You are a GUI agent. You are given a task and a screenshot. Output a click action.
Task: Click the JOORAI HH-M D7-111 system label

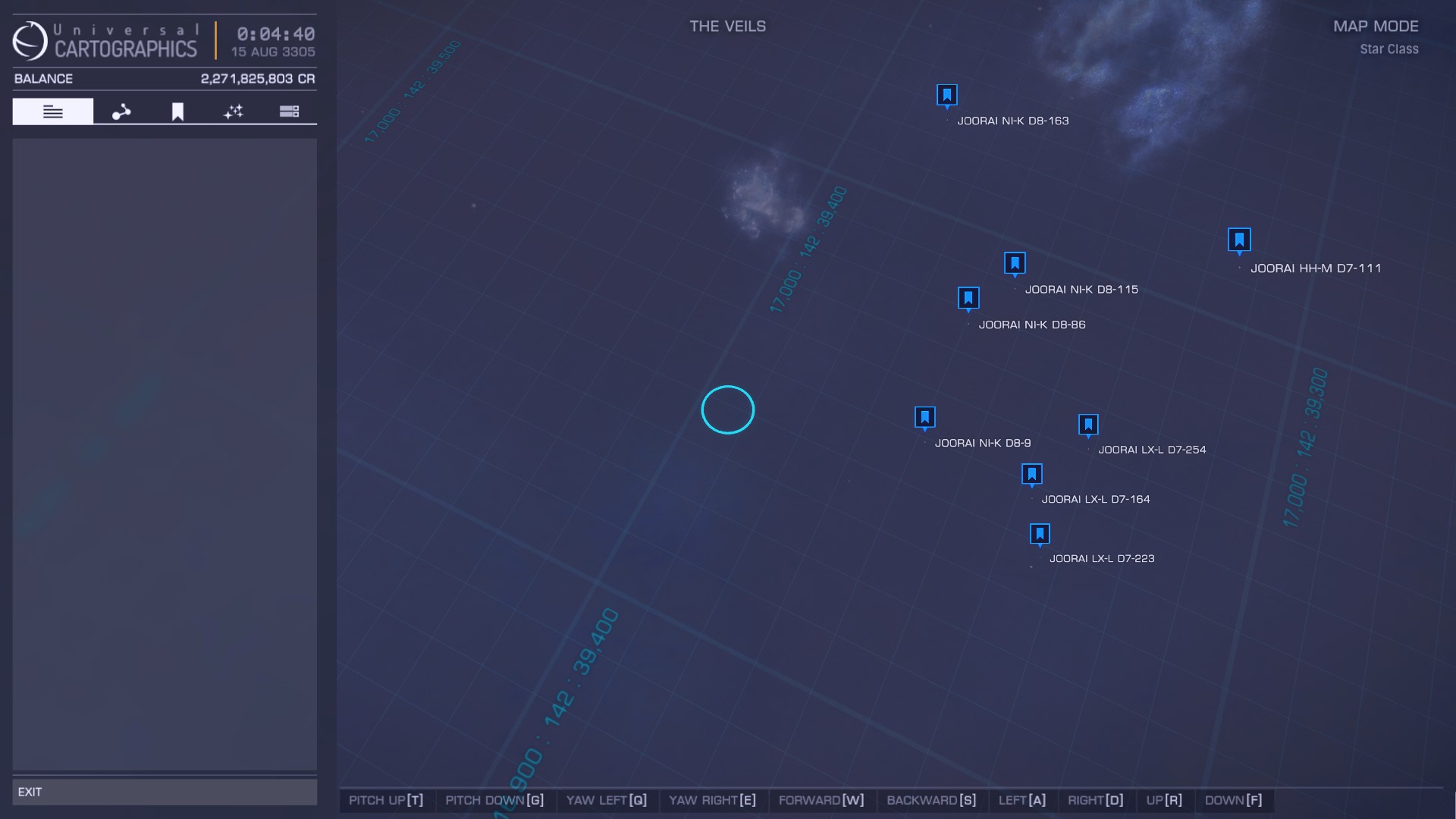tap(1316, 268)
